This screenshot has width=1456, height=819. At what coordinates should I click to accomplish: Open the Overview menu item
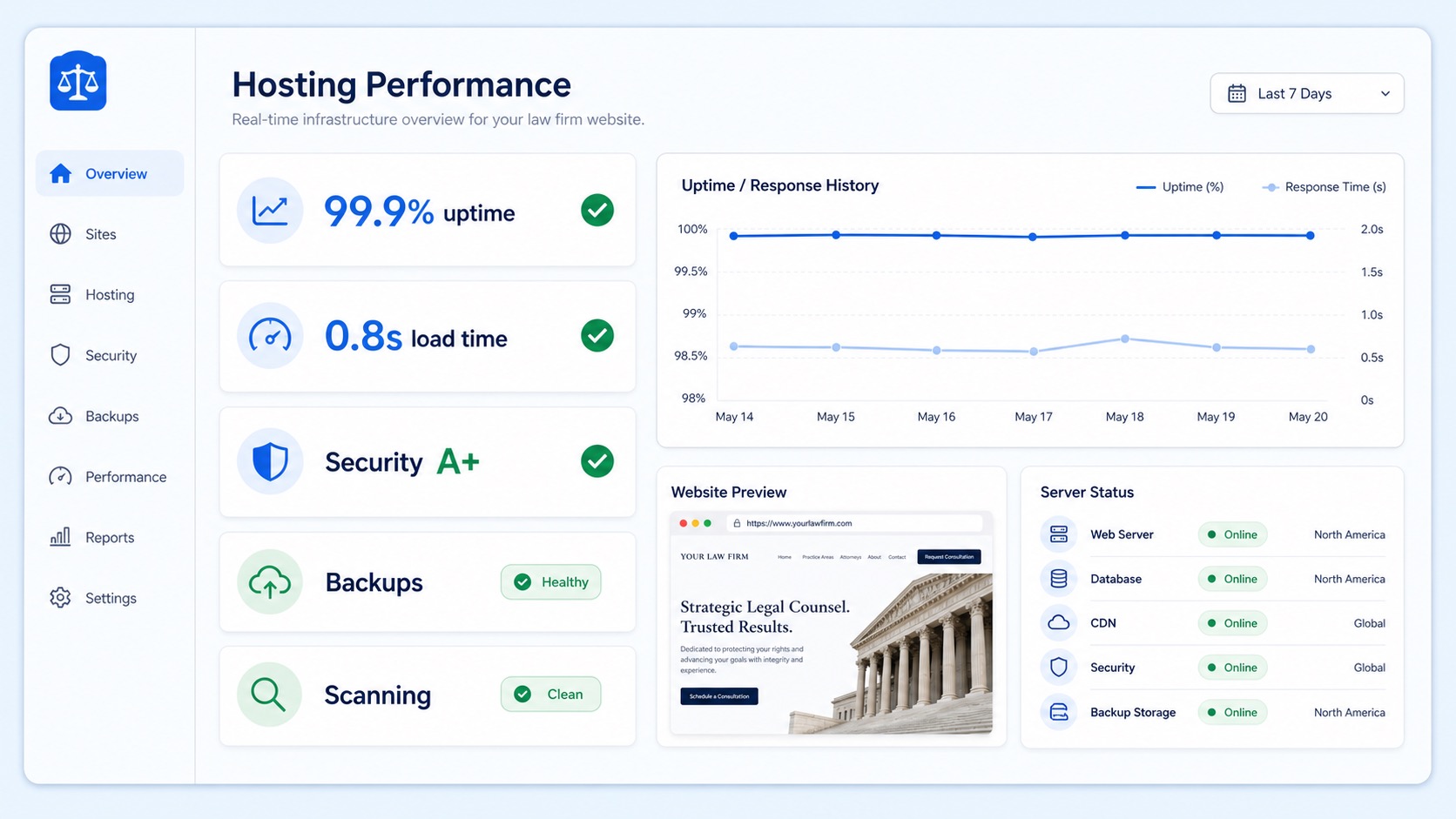click(110, 173)
